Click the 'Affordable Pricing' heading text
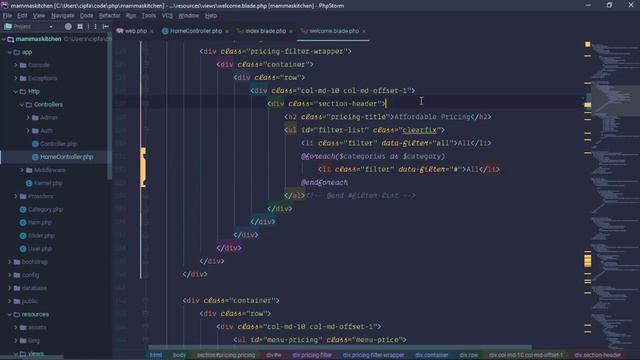 click(432, 117)
